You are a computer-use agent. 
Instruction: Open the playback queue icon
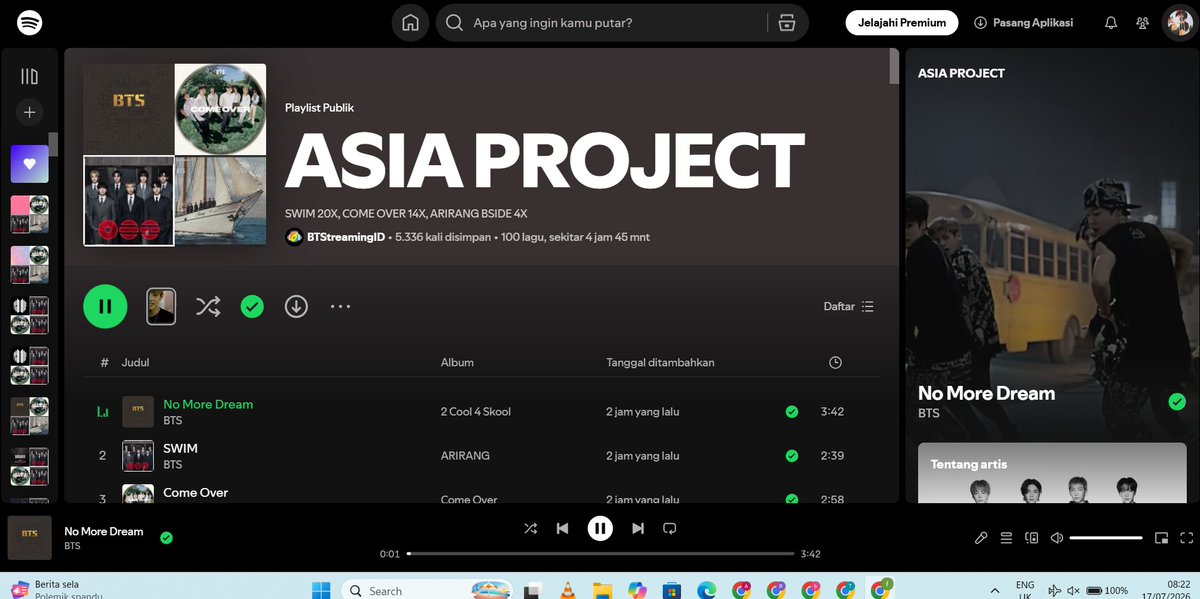(x=1006, y=538)
